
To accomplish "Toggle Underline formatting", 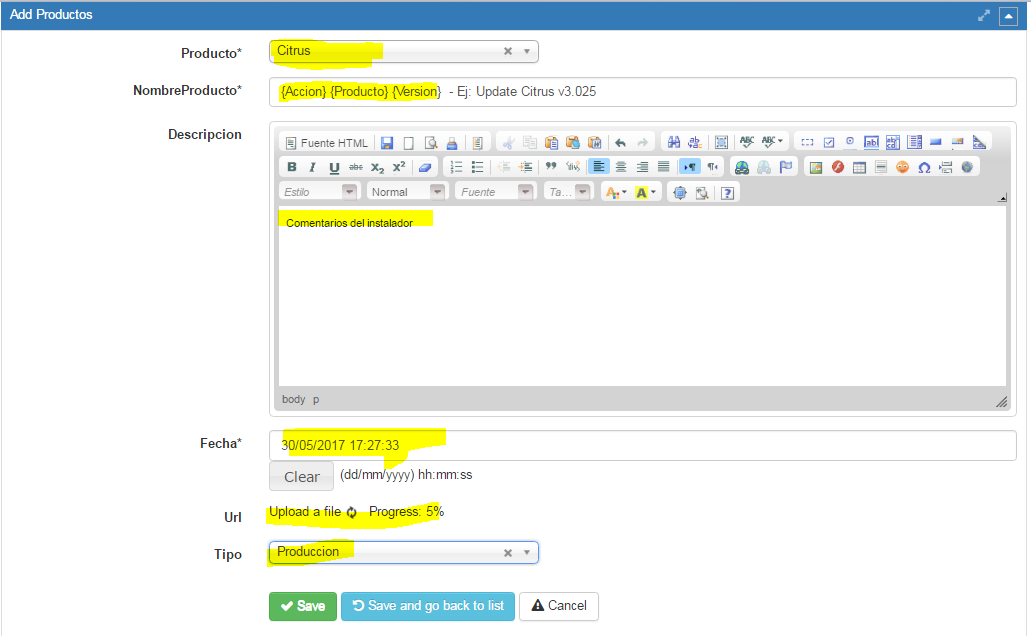I will tap(334, 167).
